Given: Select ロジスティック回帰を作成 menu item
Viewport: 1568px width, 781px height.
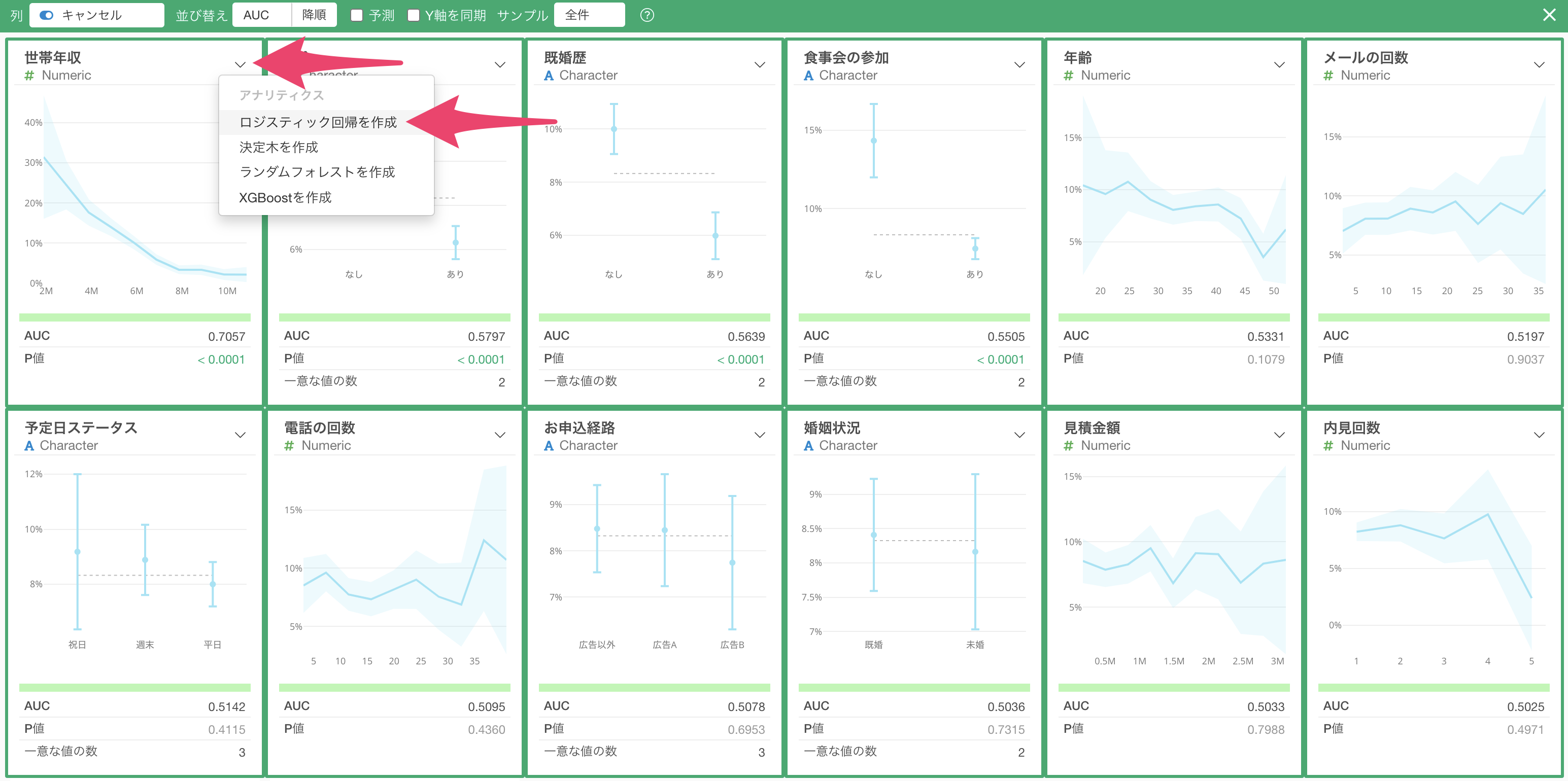Looking at the screenshot, I should 318,122.
